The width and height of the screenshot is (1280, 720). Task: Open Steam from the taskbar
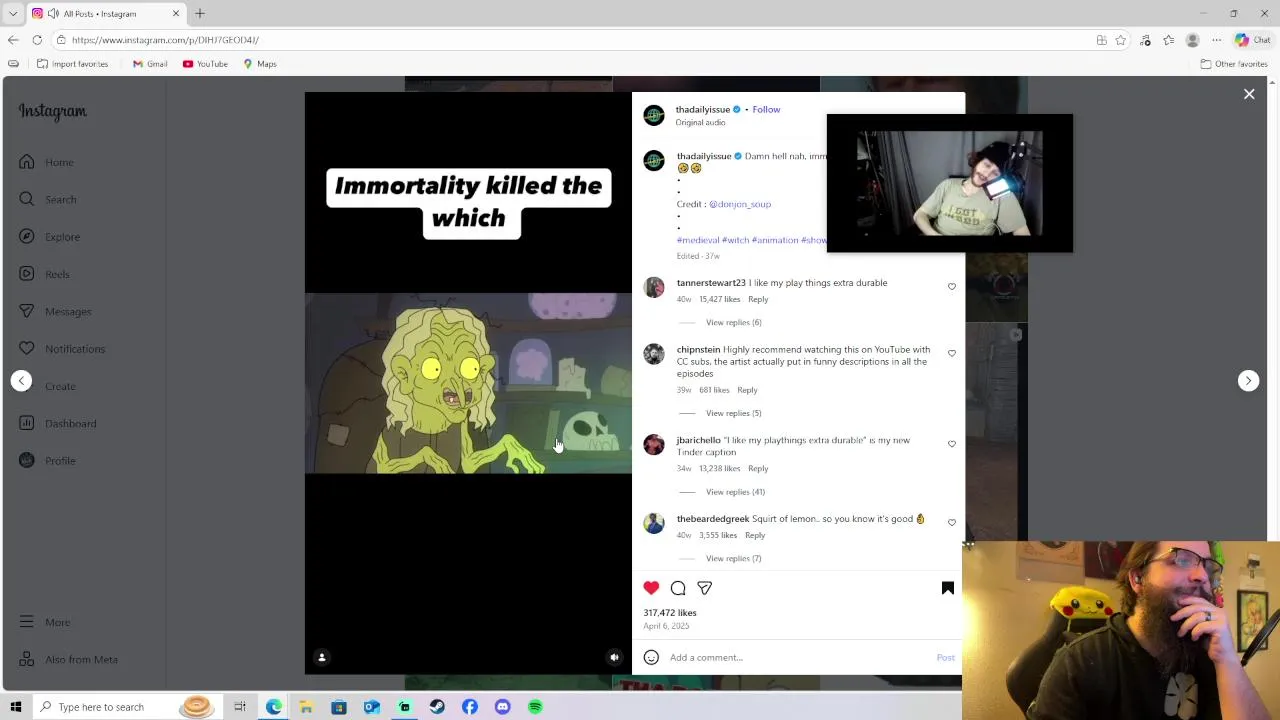[437, 707]
